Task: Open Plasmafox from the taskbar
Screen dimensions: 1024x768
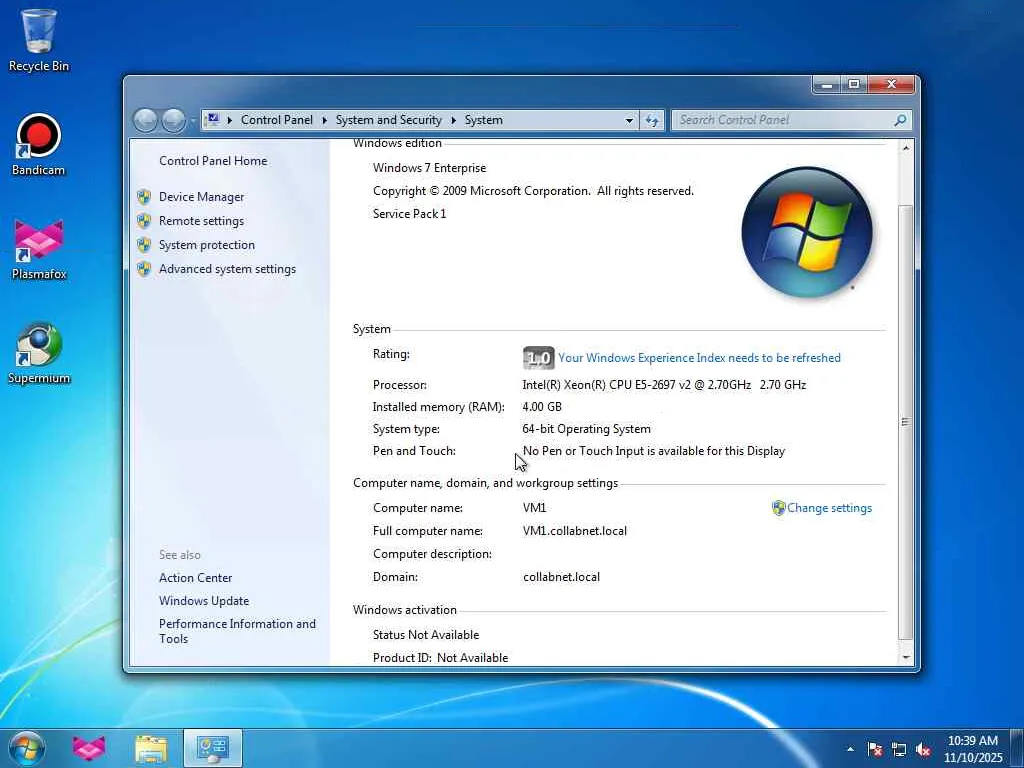Action: point(89,748)
